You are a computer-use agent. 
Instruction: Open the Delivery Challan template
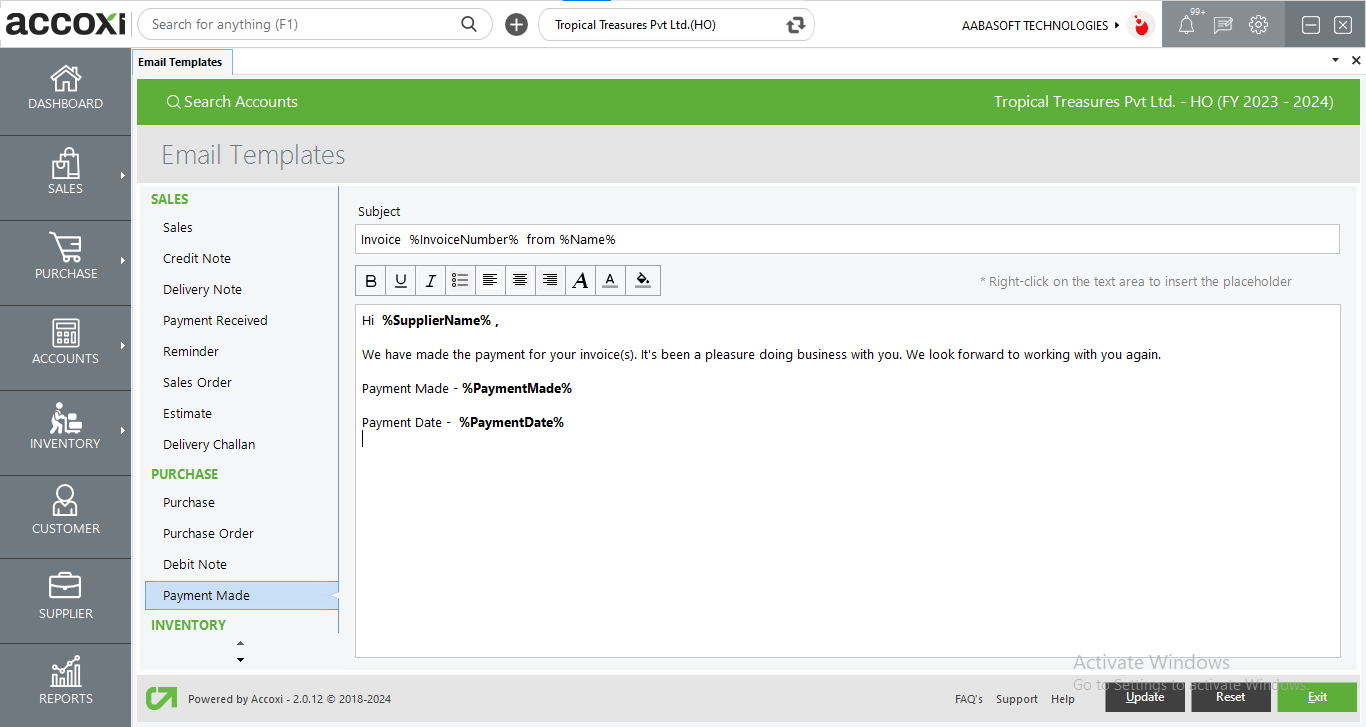[x=209, y=444]
